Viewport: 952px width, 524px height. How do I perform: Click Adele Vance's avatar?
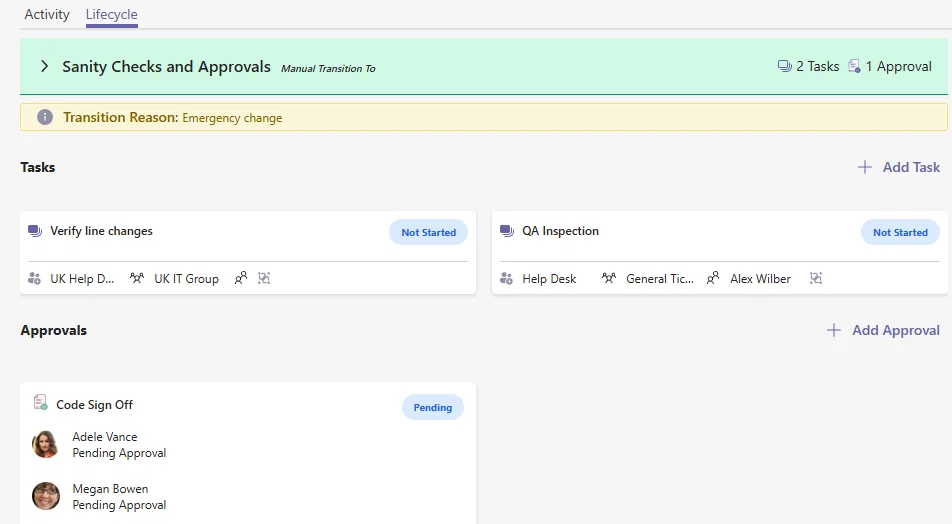pyautogui.click(x=46, y=444)
